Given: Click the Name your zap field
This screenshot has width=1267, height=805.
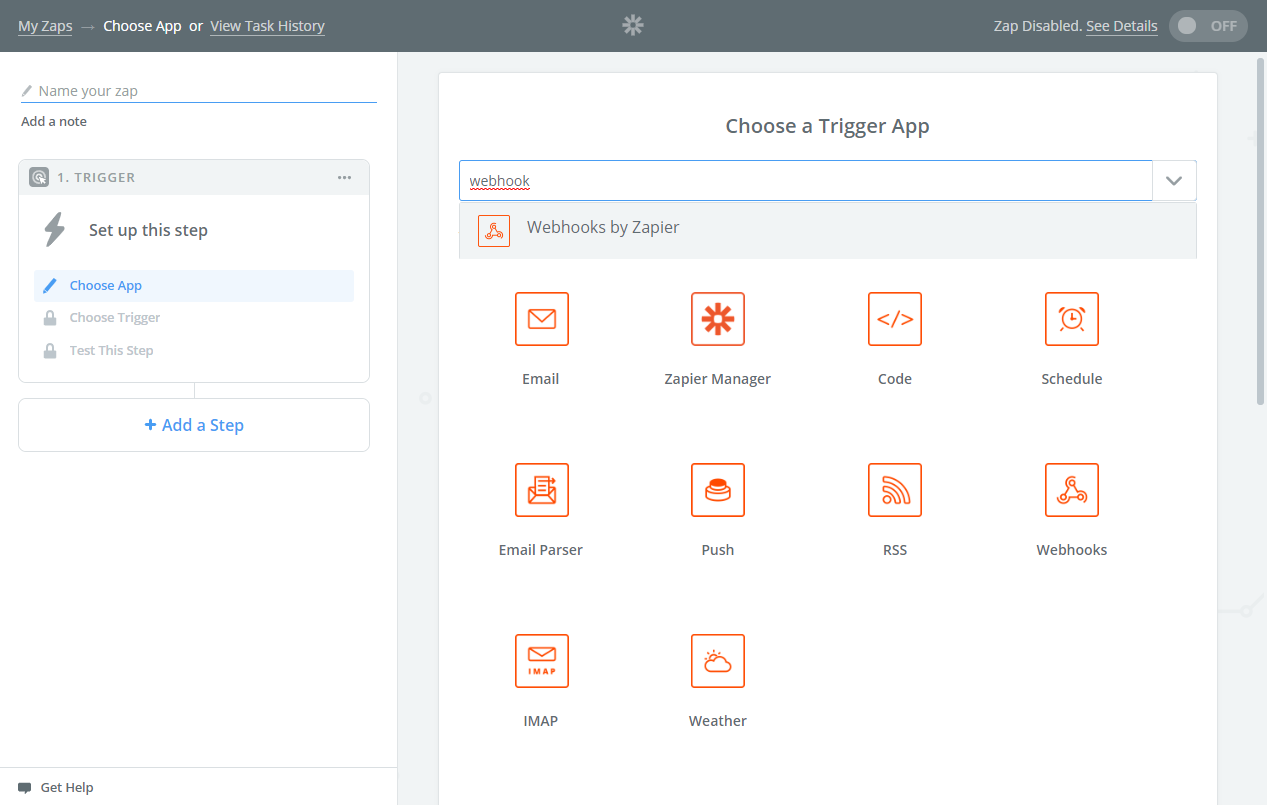Looking at the screenshot, I should pyautogui.click(x=198, y=90).
